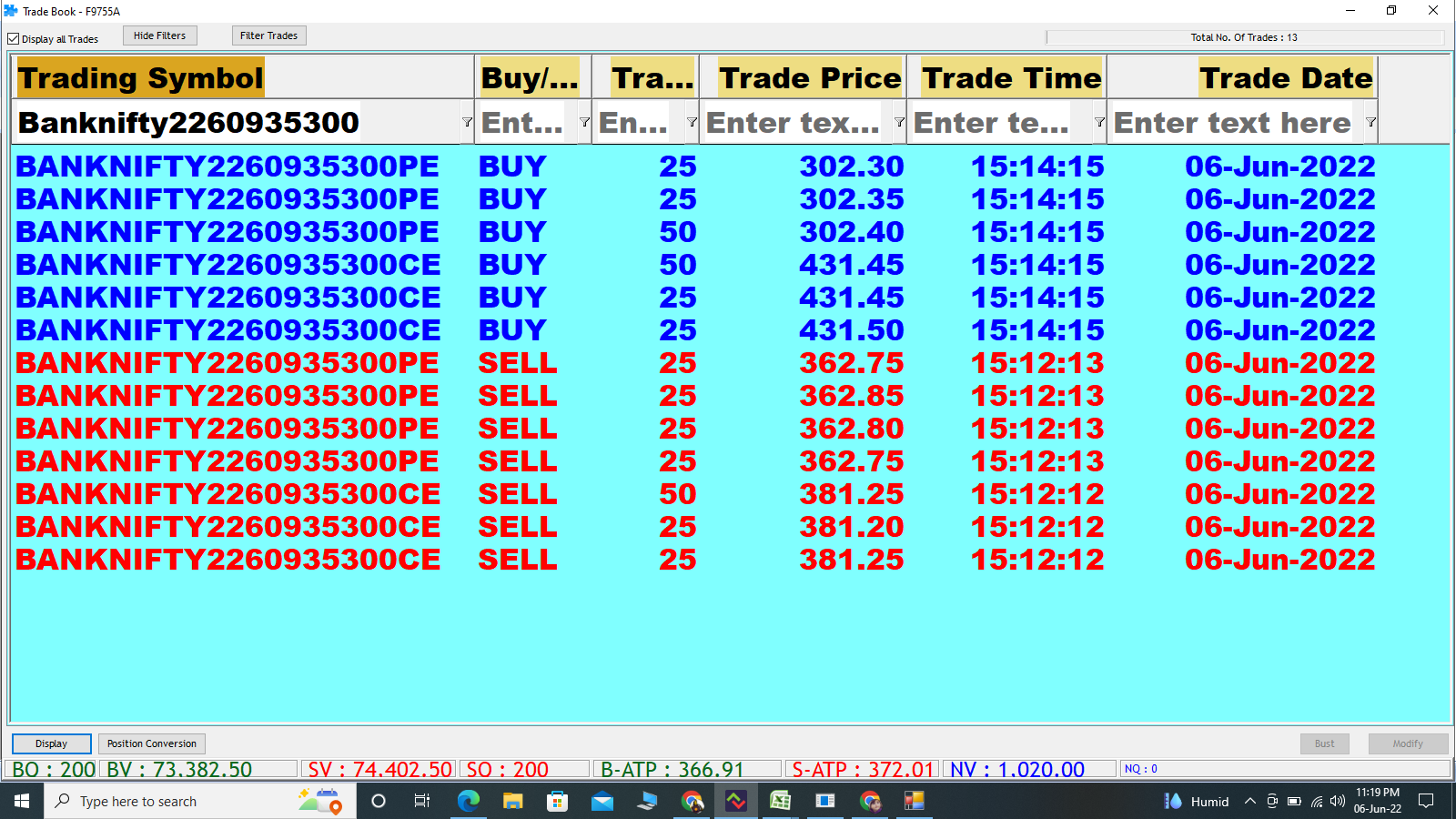Screen dimensions: 1456x819
Task: Sort by the Trading Symbol column header
Action: (x=140, y=78)
